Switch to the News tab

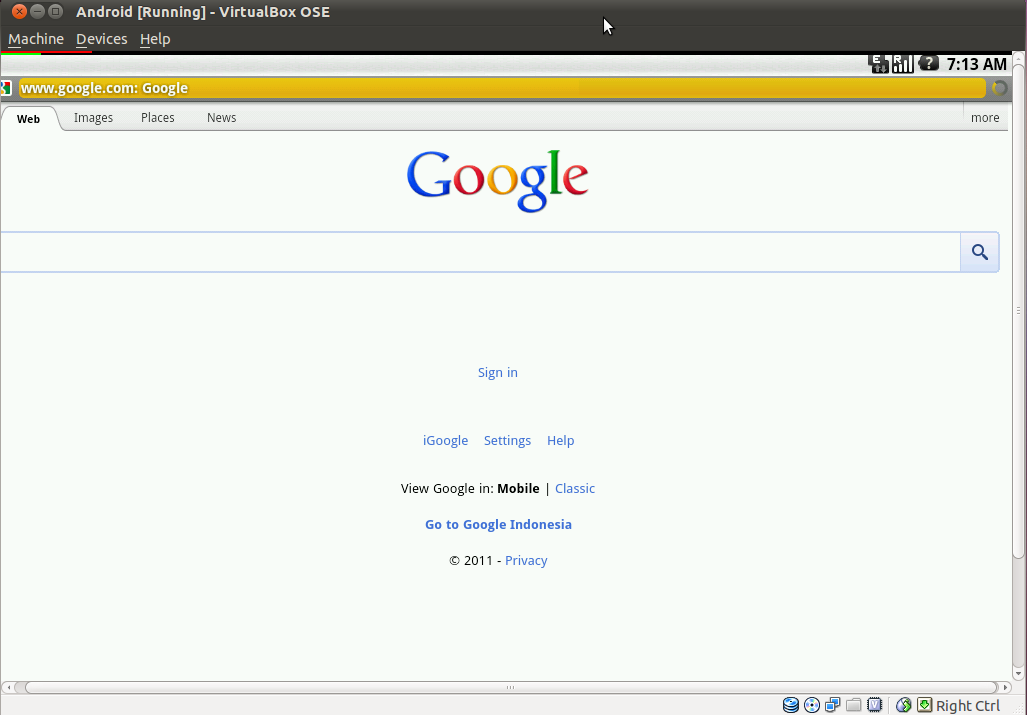pos(221,117)
